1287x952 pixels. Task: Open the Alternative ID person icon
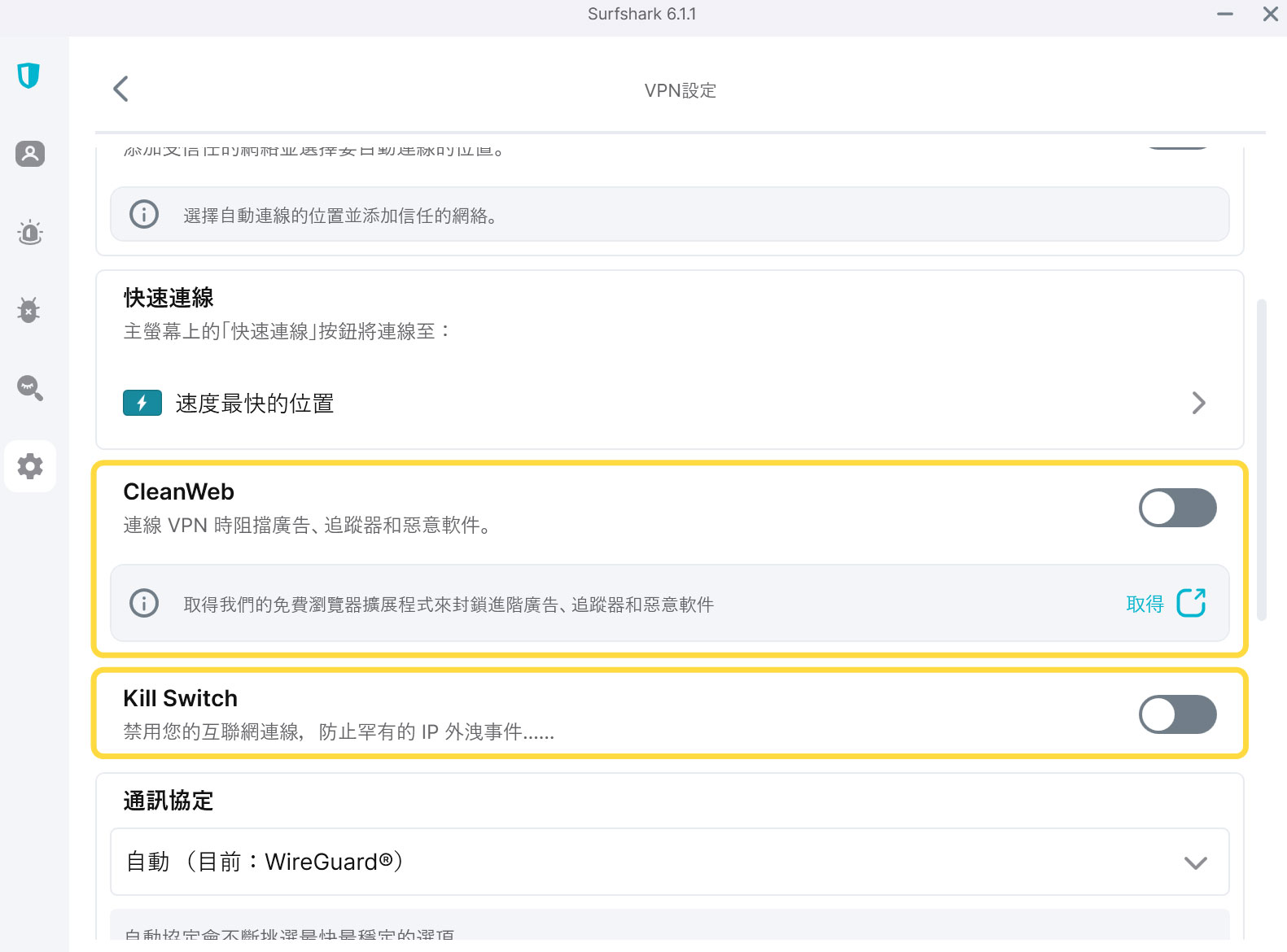[x=30, y=154]
